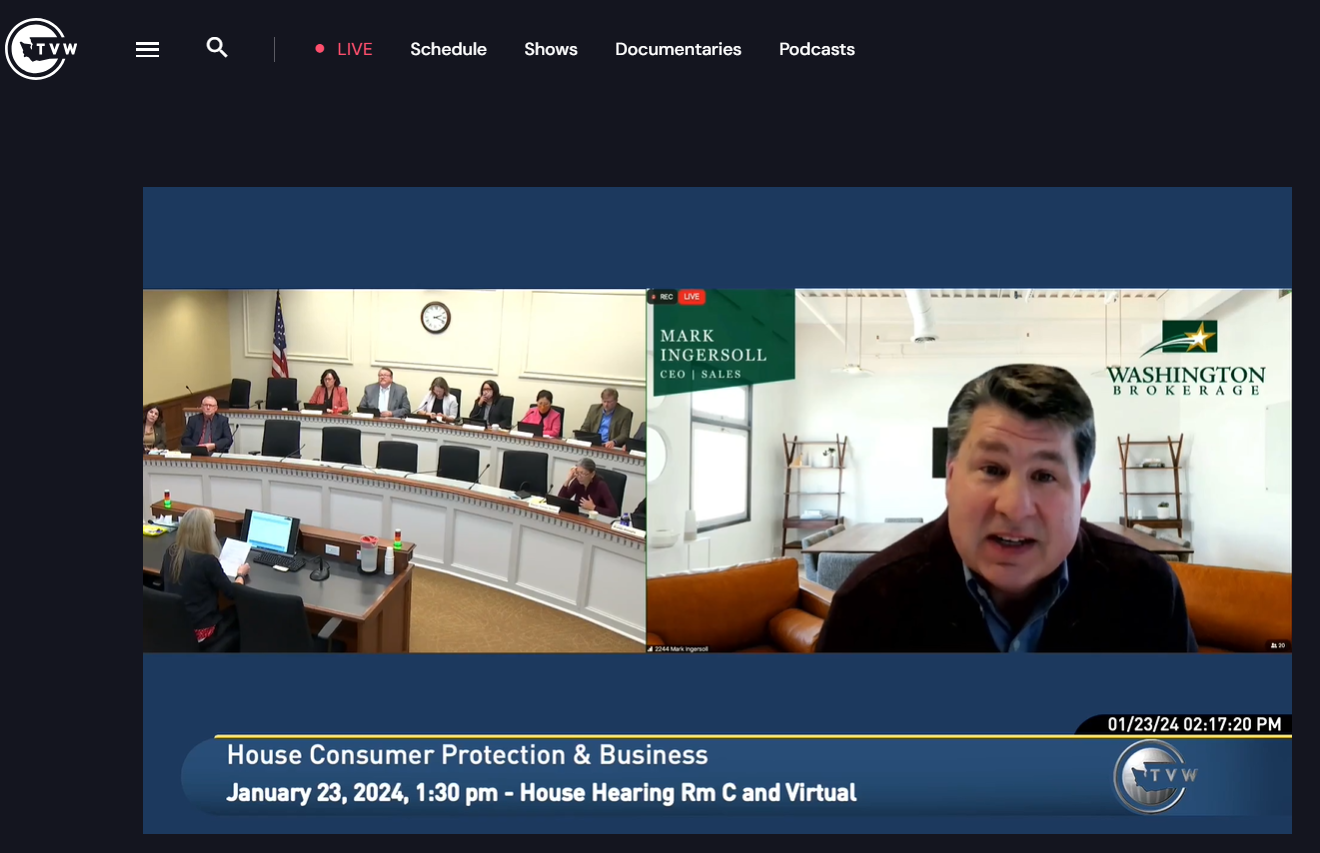Go to the LIVE stream link
The width and height of the screenshot is (1320, 853).
pyautogui.click(x=343, y=49)
